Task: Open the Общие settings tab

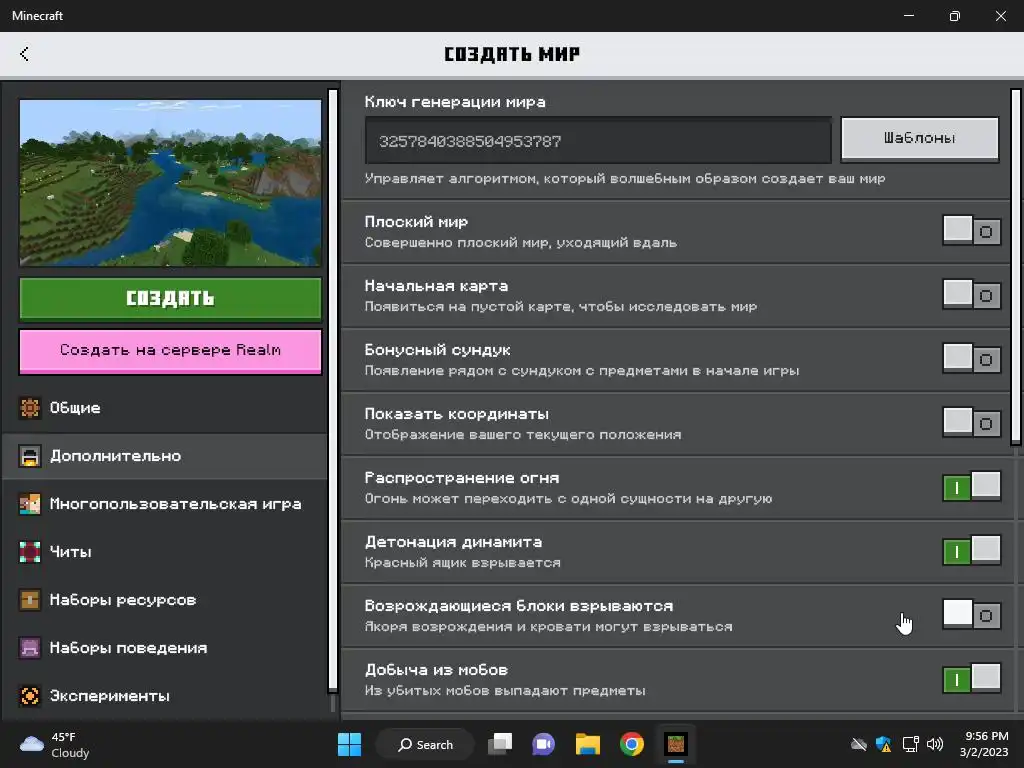Action: click(165, 408)
